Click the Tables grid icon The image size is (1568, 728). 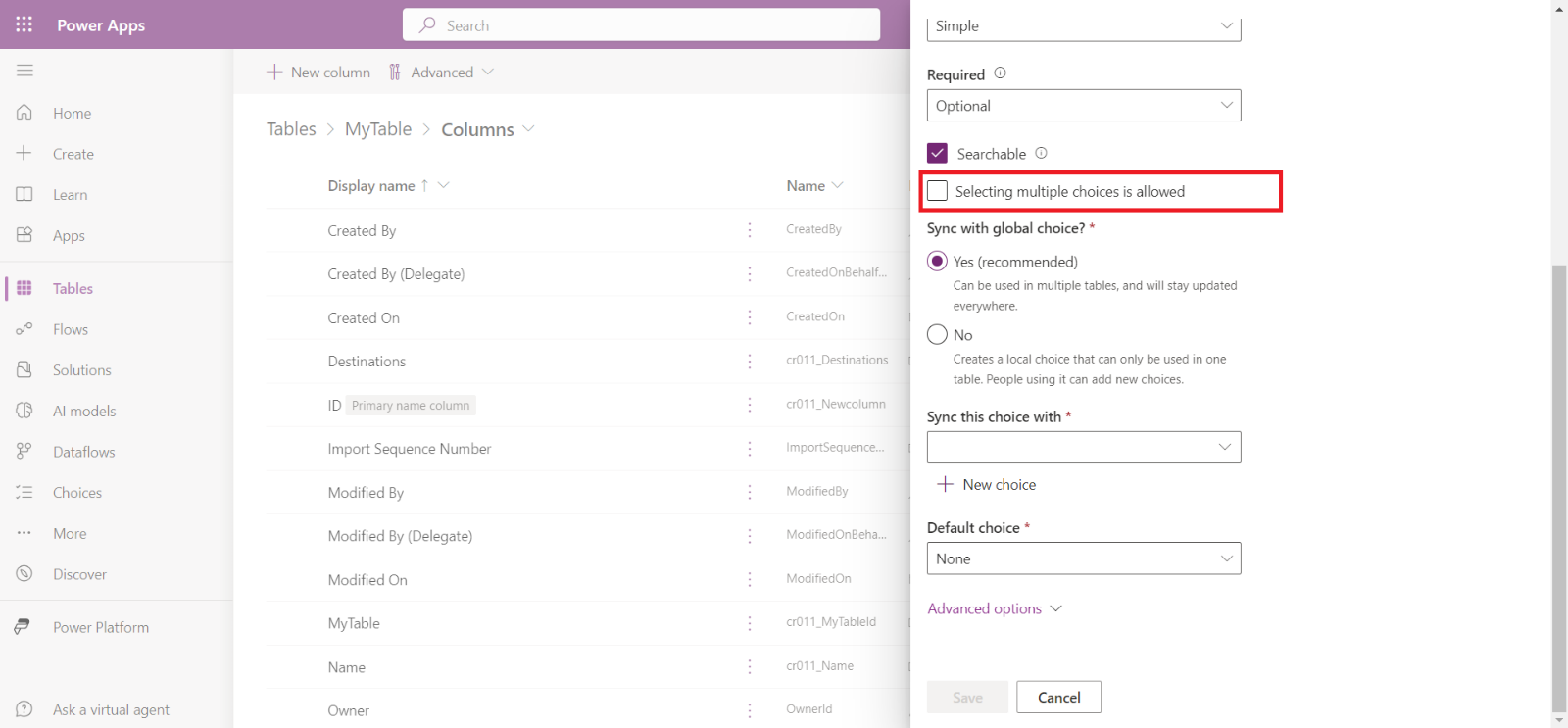click(x=24, y=288)
